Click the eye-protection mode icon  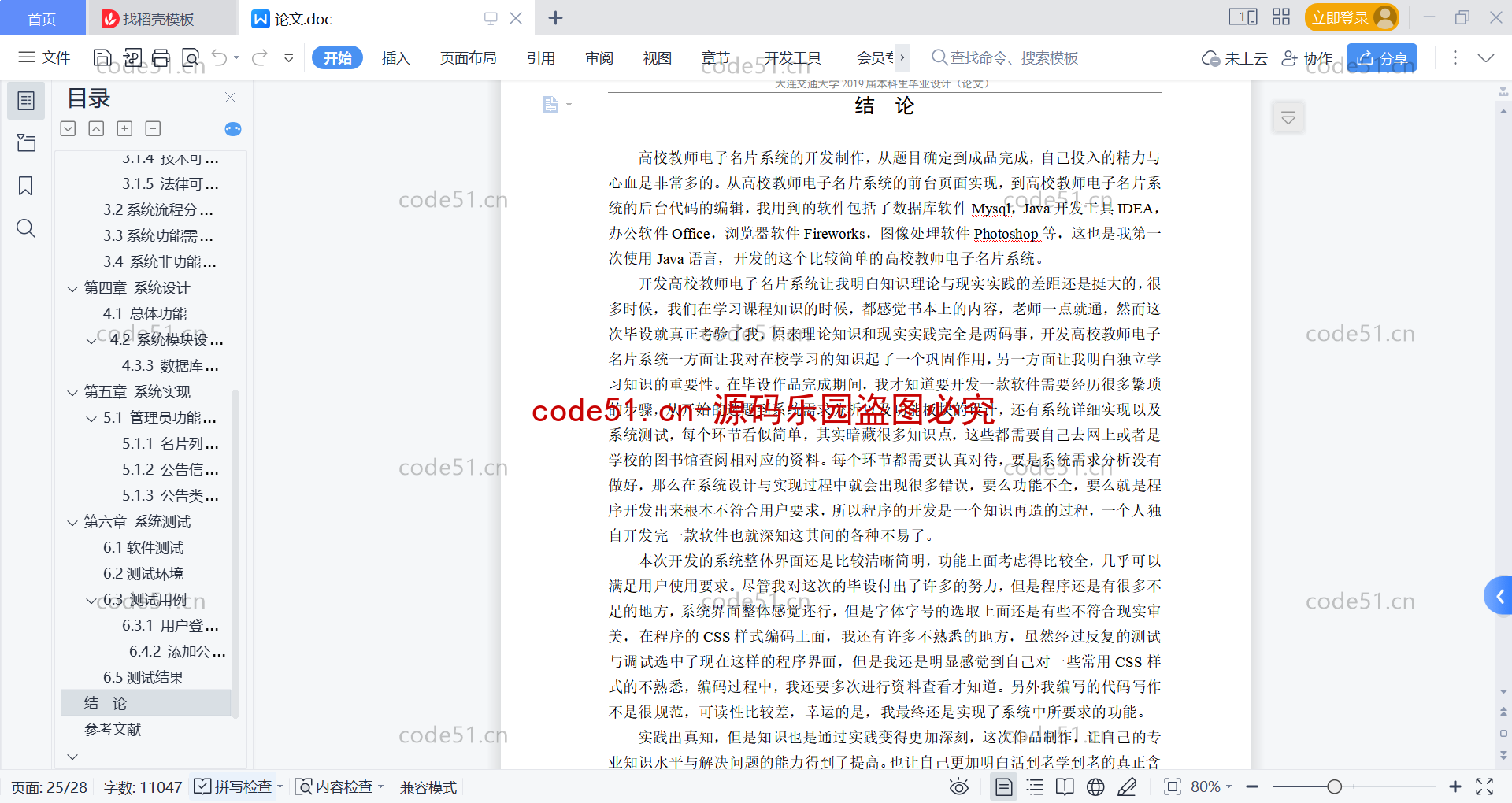pyautogui.click(x=958, y=786)
